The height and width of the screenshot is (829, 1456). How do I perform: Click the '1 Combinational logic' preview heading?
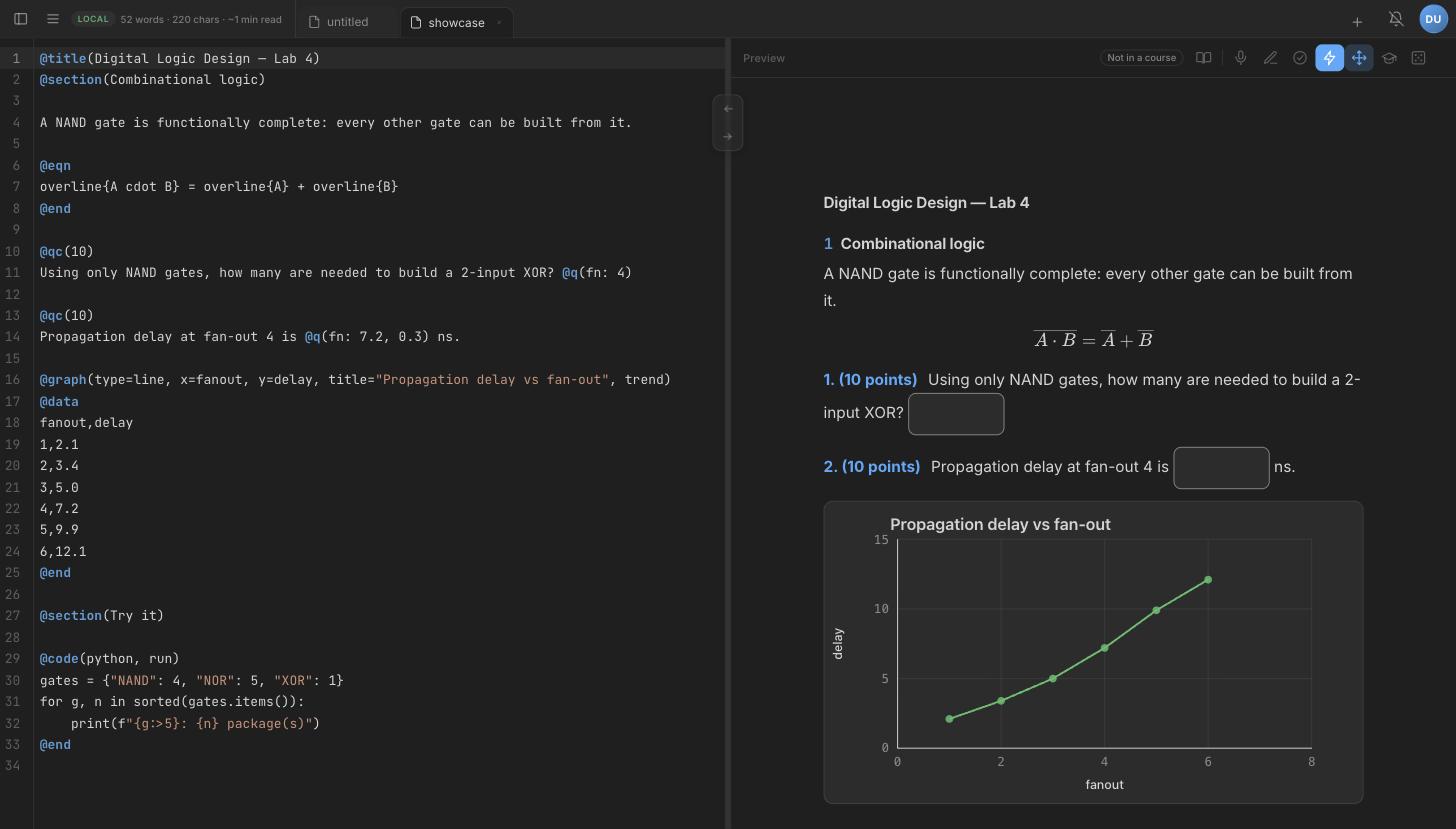click(x=904, y=244)
